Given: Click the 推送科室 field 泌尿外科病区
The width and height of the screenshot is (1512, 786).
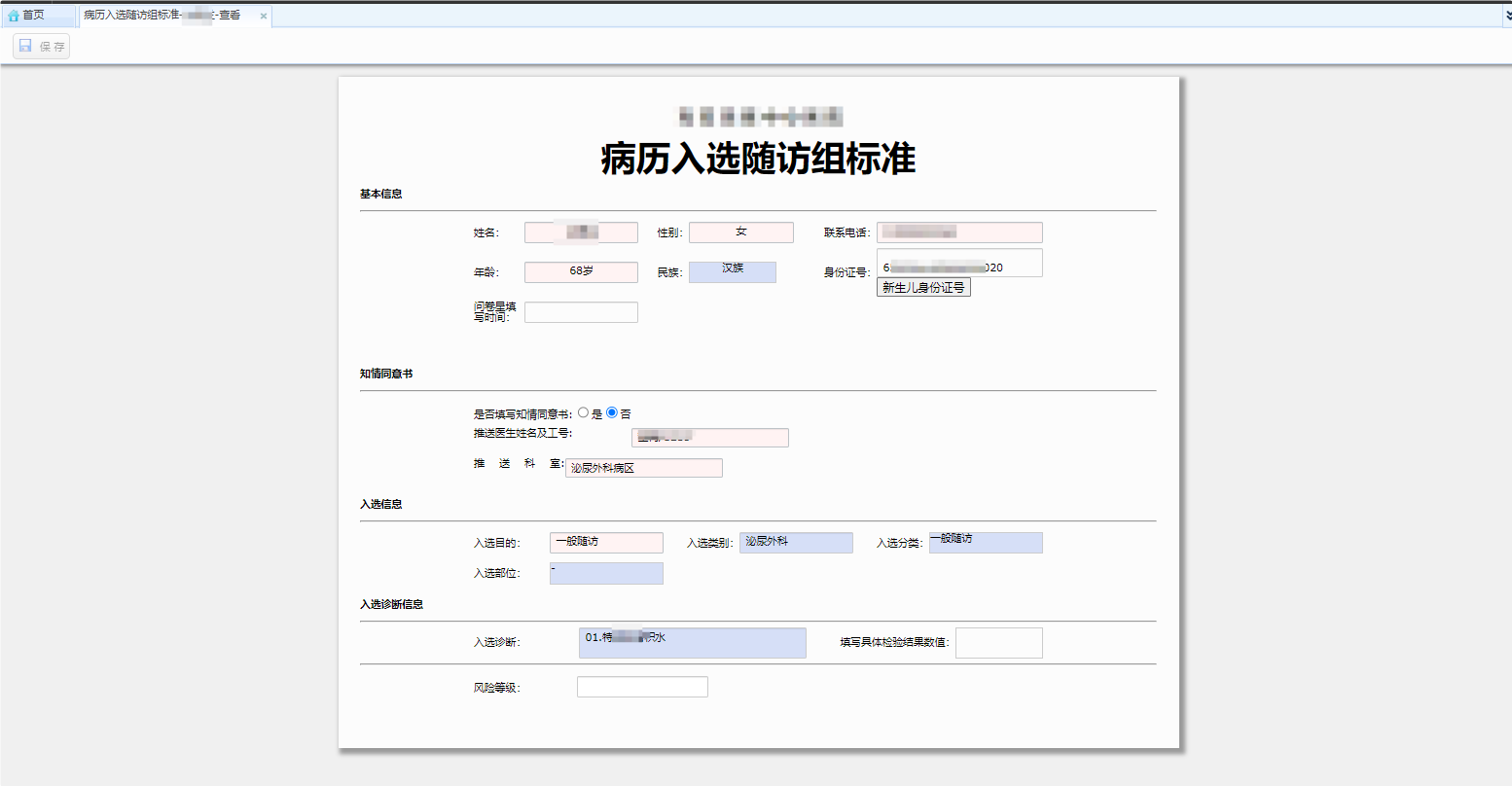Looking at the screenshot, I should pyautogui.click(x=644, y=468).
